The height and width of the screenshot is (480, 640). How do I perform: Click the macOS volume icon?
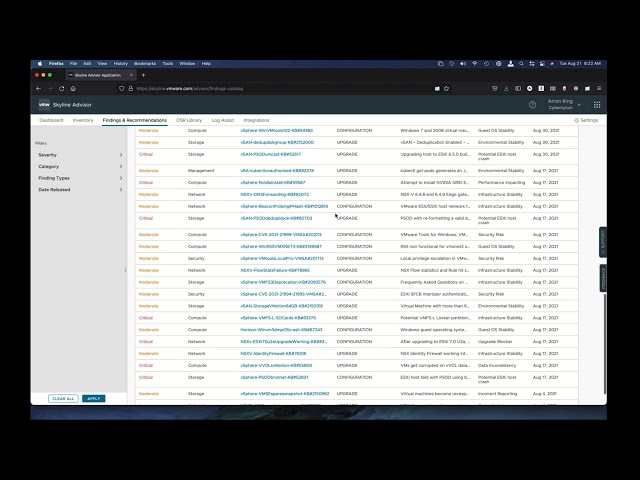click(463, 64)
